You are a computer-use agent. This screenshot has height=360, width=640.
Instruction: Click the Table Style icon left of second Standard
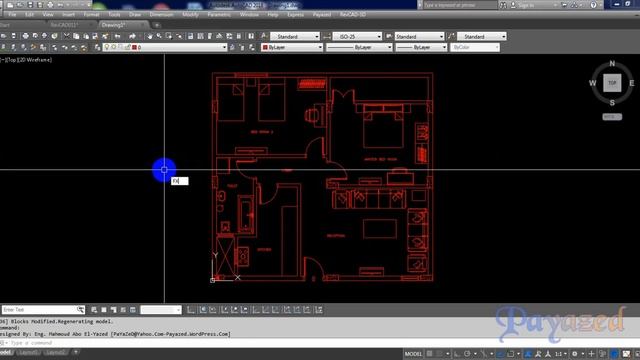389,36
